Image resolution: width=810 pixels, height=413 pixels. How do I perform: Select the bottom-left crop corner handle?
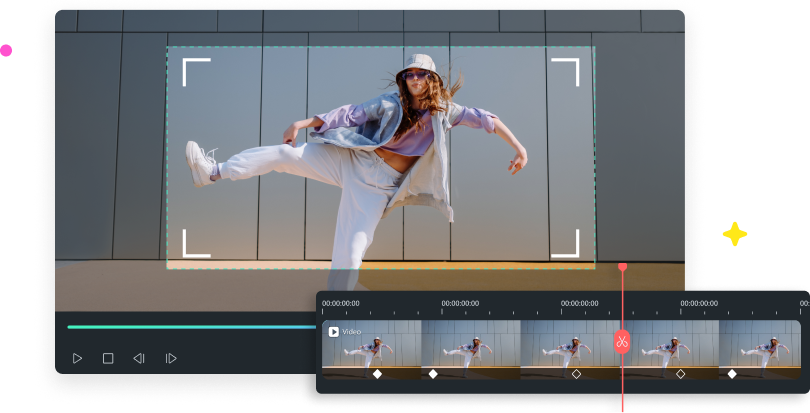coord(197,243)
